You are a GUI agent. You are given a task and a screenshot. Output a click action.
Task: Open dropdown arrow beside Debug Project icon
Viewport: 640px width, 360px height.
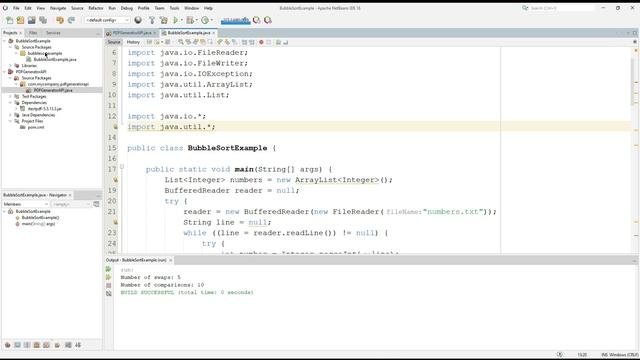pos(196,20)
